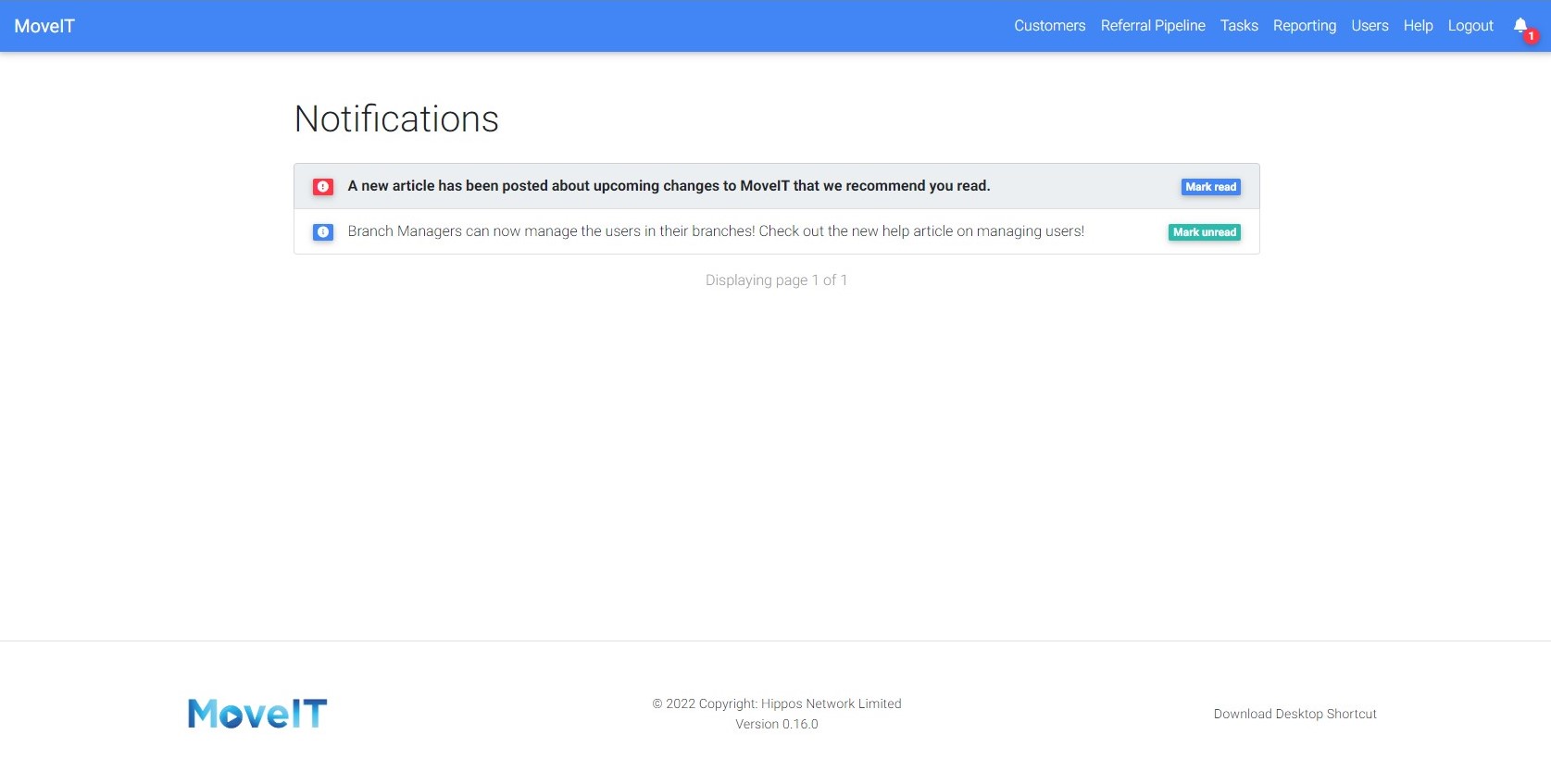Navigate to Referral Pipeline
The height and width of the screenshot is (784, 1551).
tap(1153, 26)
